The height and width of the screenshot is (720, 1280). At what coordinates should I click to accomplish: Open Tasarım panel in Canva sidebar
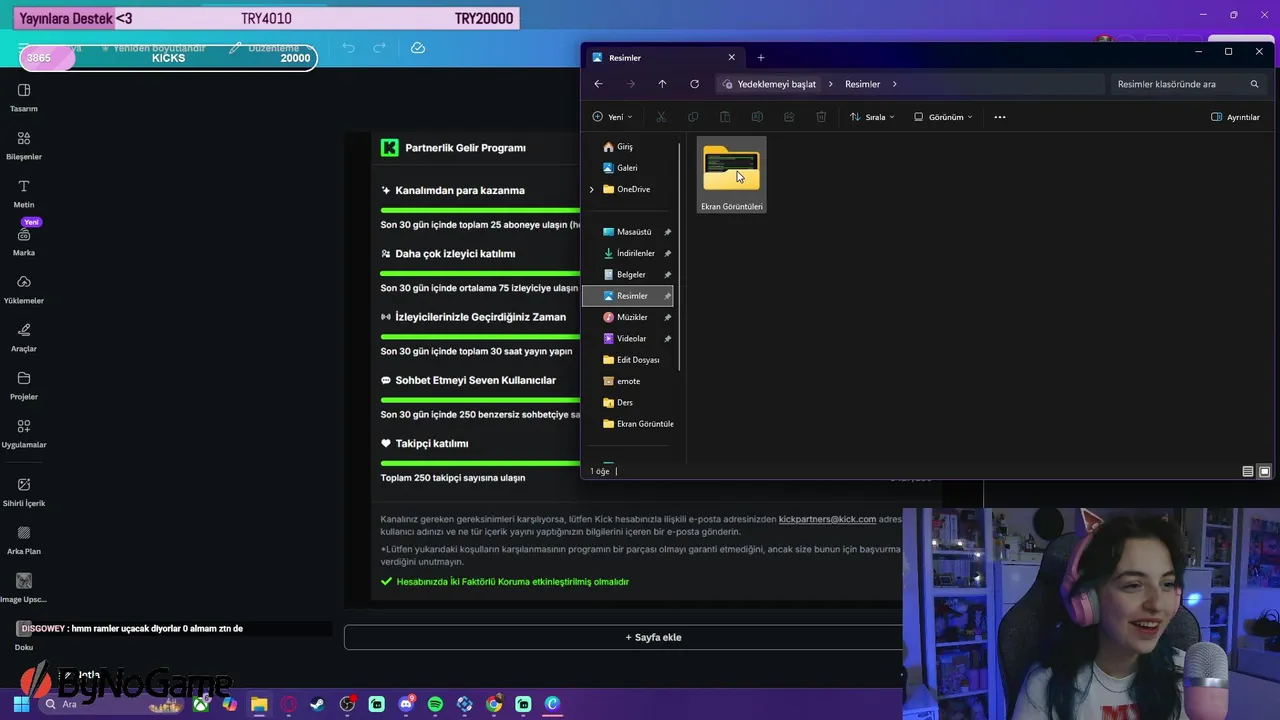point(24,97)
